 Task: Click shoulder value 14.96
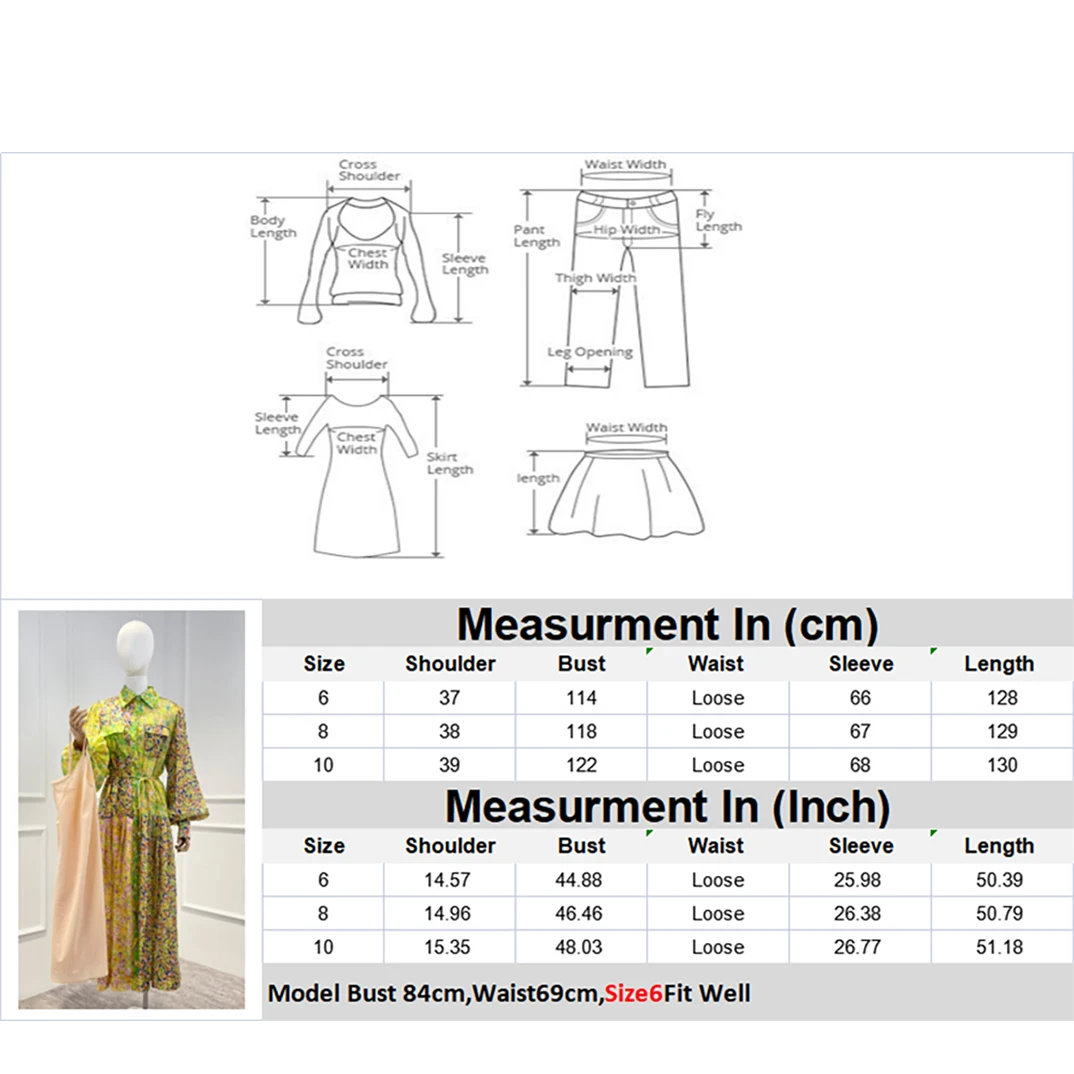pyautogui.click(x=447, y=914)
